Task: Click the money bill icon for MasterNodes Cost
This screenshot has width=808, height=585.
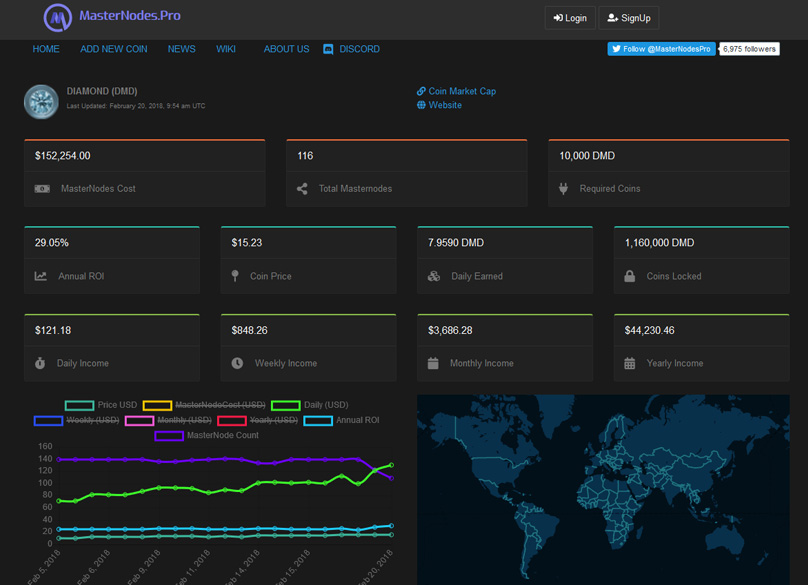Action: [x=42, y=189]
